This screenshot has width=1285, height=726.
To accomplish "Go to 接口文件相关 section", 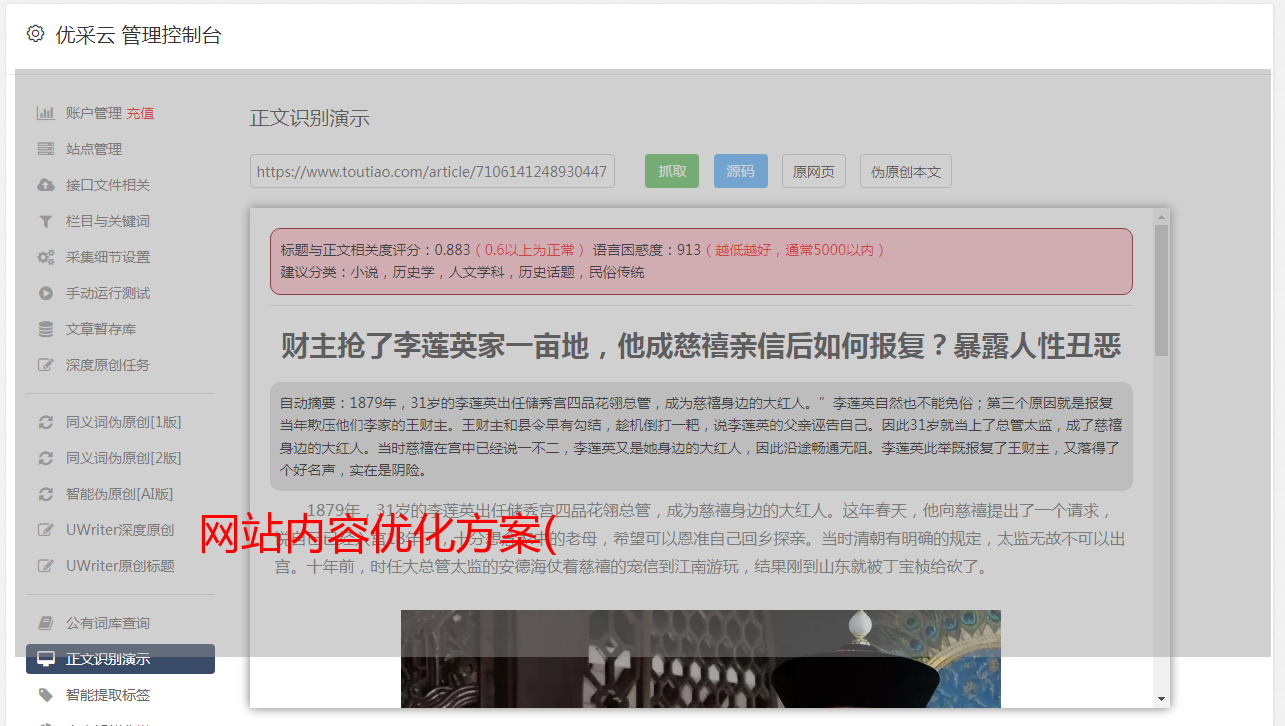I will pos(108,185).
